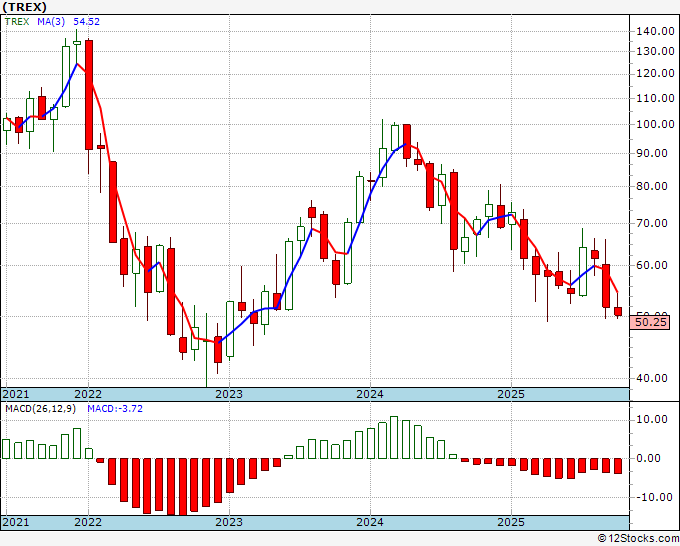
Task: Click the (TREX) chart title
Action: [x=24, y=7]
